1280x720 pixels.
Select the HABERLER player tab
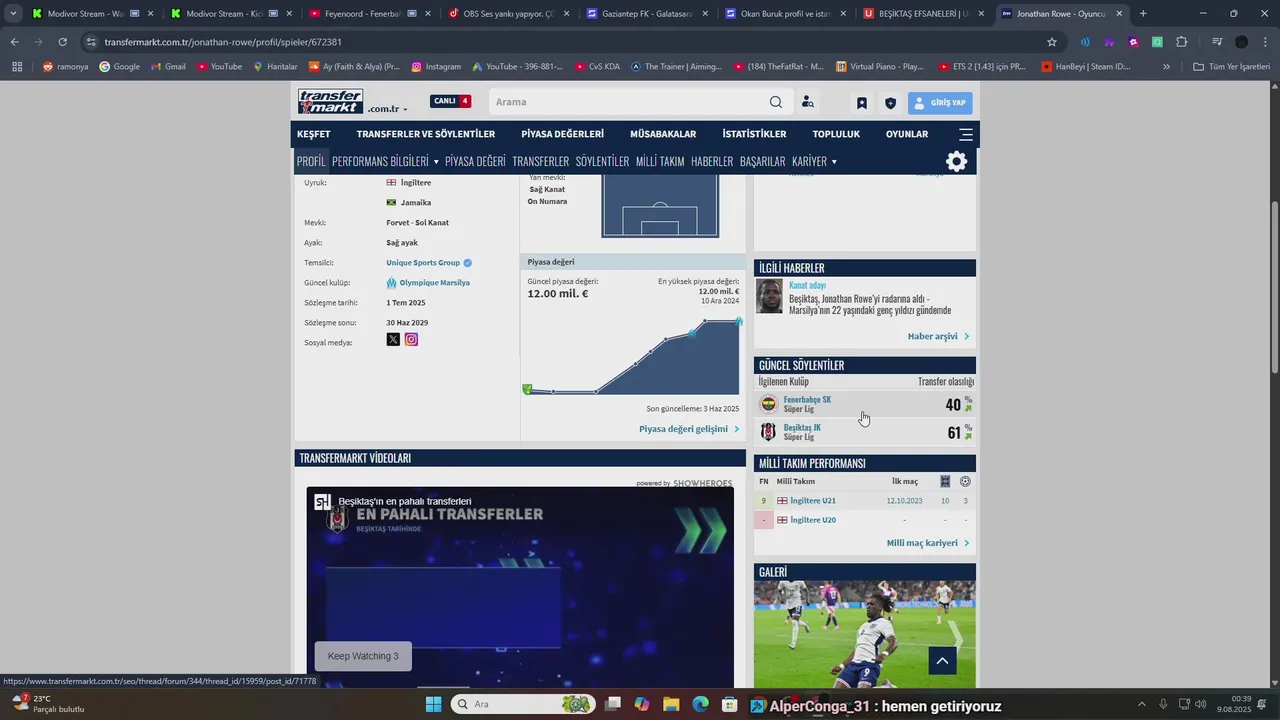pos(712,161)
